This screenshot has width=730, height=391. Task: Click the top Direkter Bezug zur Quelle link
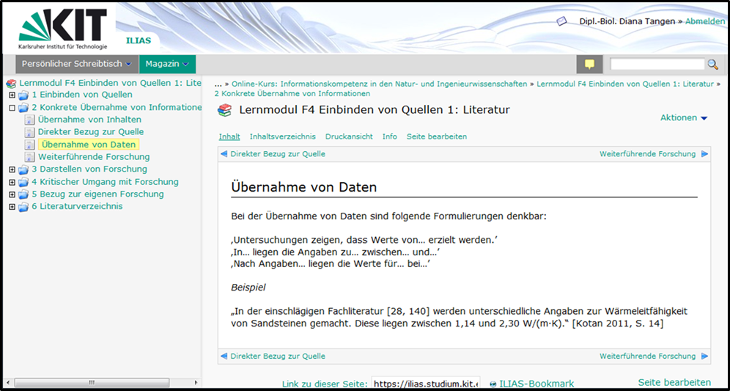[278, 154]
